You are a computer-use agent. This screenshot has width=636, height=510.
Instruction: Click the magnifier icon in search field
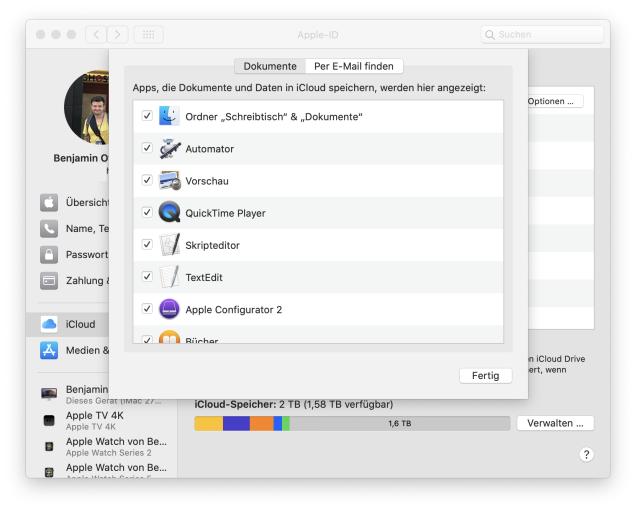(x=490, y=35)
